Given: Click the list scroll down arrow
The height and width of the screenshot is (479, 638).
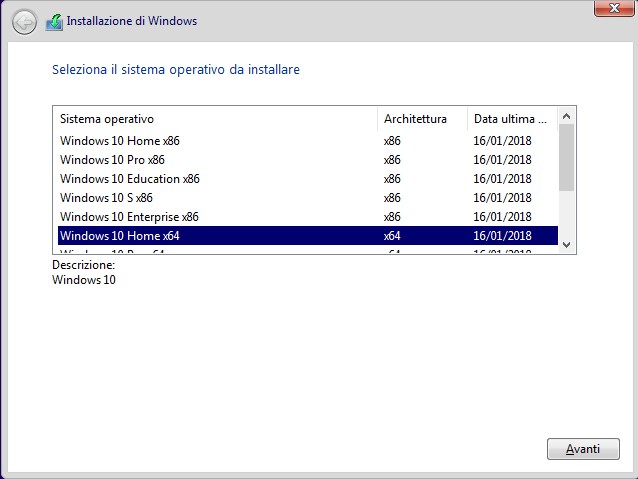Looking at the screenshot, I should [x=566, y=245].
